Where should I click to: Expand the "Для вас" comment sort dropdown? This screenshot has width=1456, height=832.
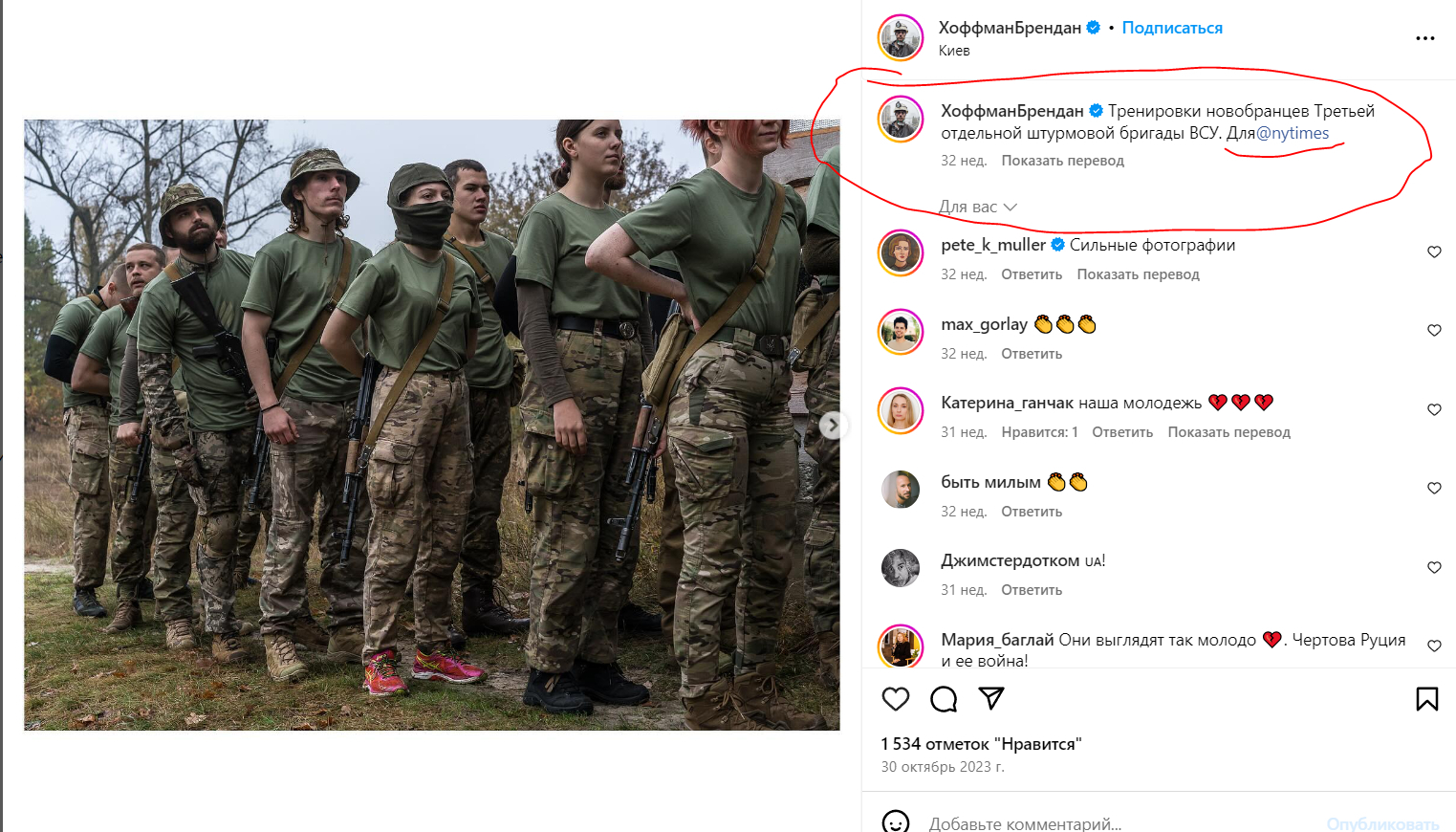[977, 207]
